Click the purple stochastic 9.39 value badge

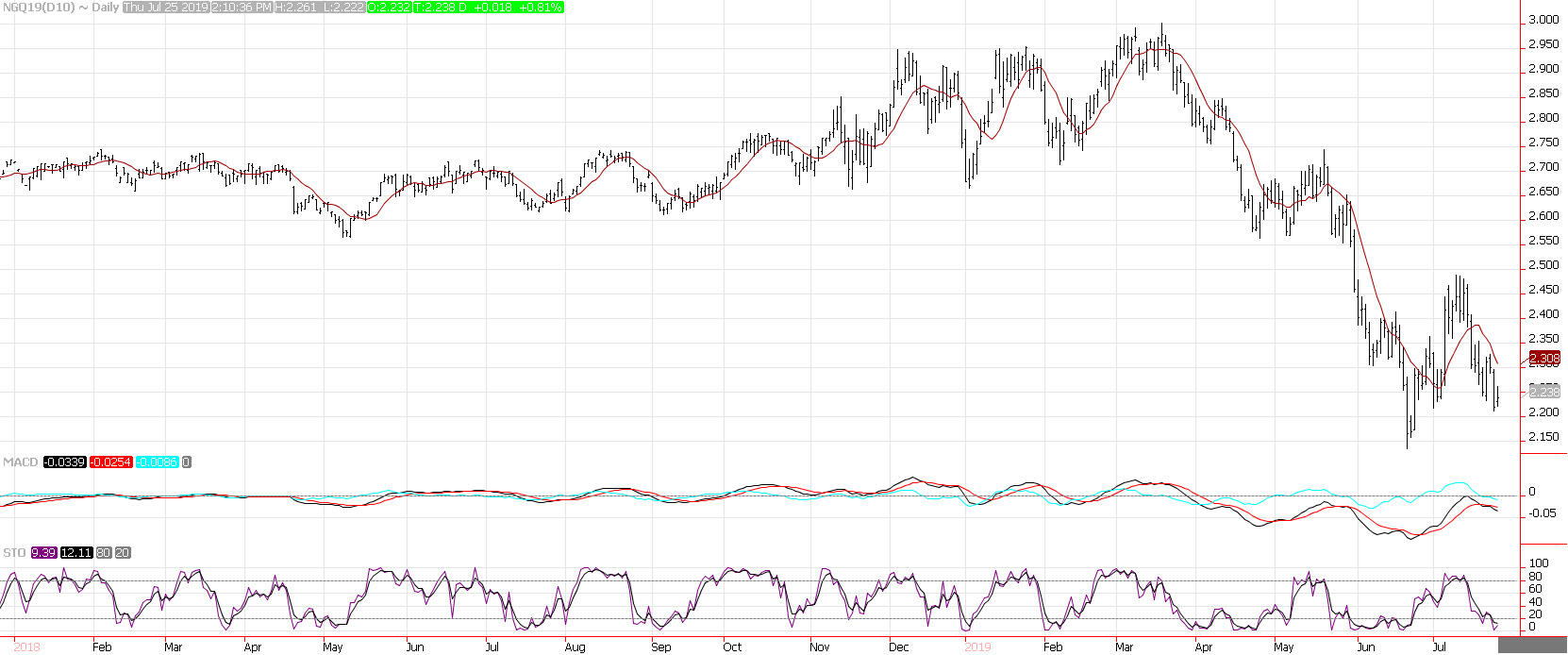pyautogui.click(x=43, y=553)
